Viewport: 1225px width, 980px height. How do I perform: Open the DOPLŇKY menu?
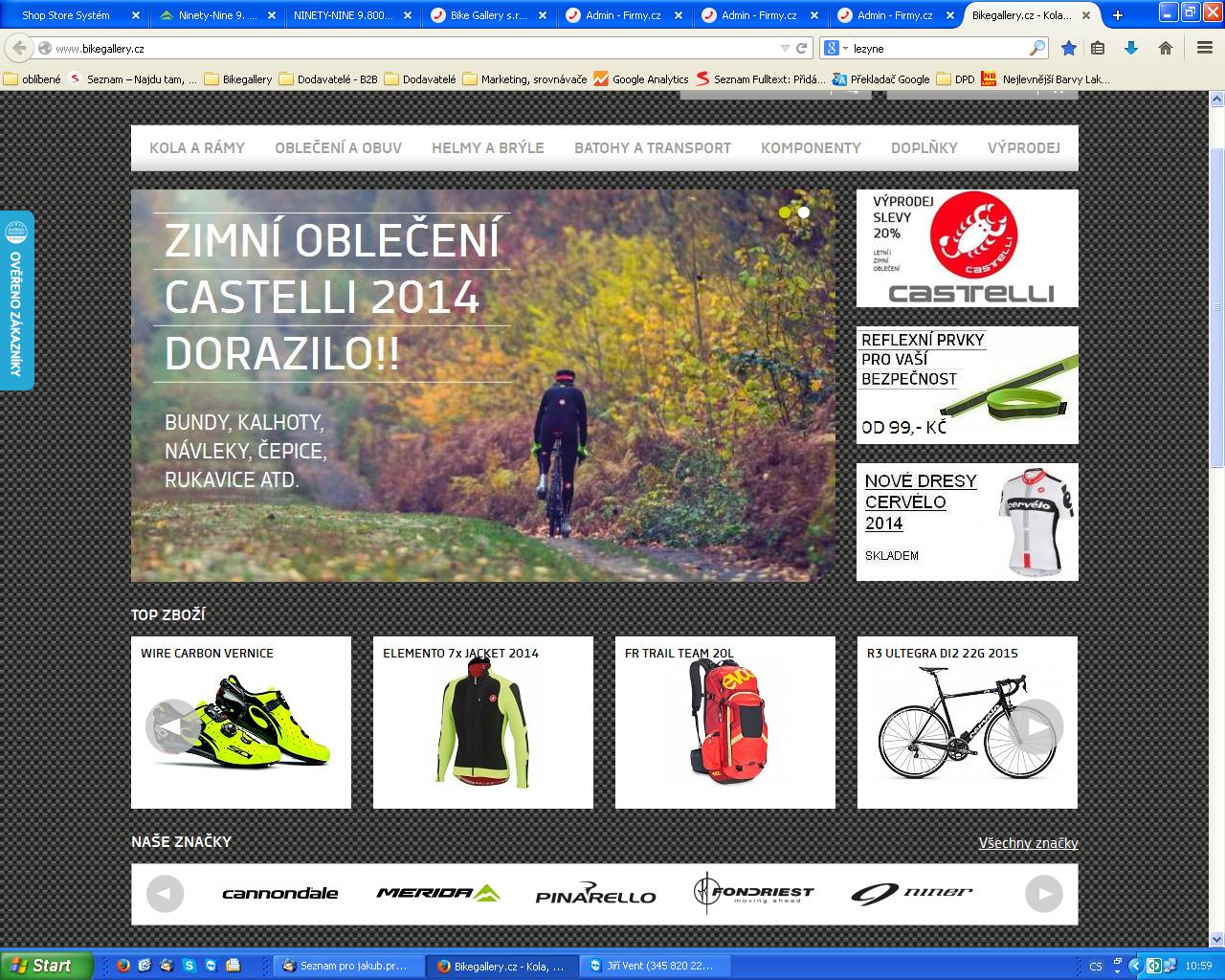pos(924,148)
